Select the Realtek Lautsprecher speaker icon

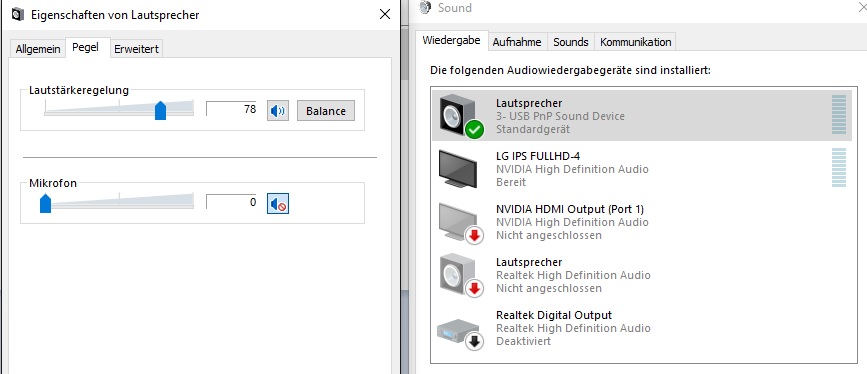(x=460, y=275)
